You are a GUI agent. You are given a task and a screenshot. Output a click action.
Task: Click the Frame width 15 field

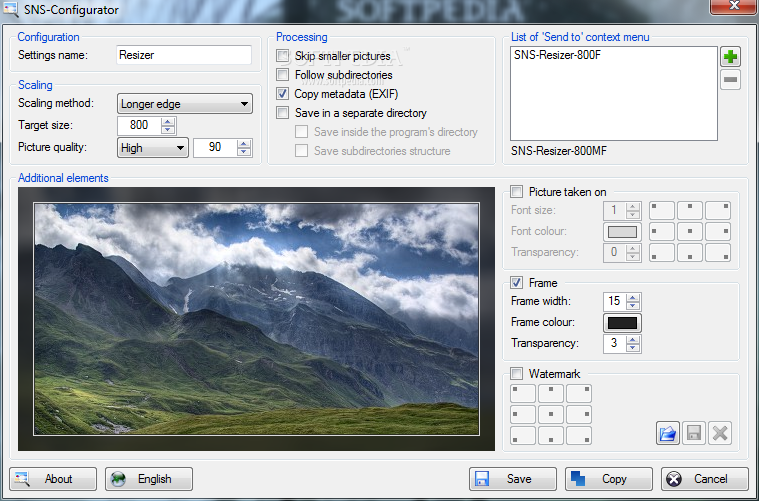coord(615,302)
